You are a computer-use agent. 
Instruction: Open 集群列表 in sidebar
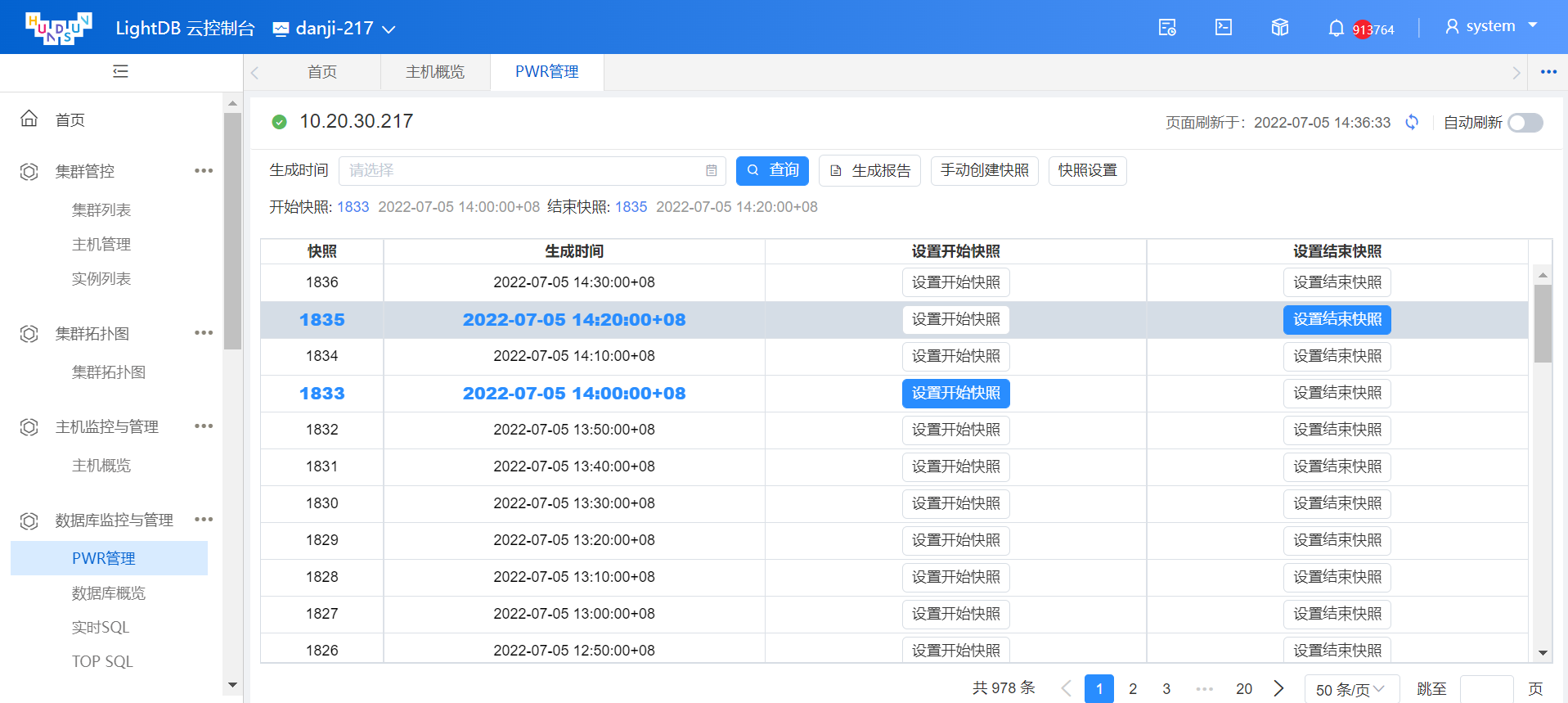(x=101, y=210)
